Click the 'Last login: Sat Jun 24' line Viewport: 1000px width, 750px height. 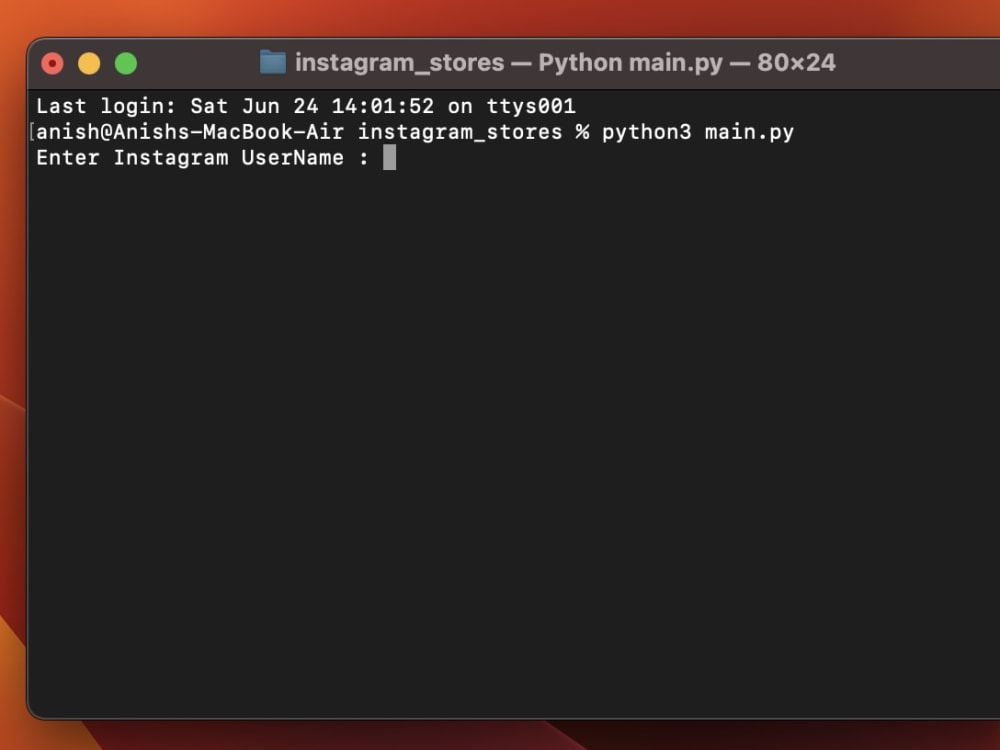pyautogui.click(x=305, y=106)
